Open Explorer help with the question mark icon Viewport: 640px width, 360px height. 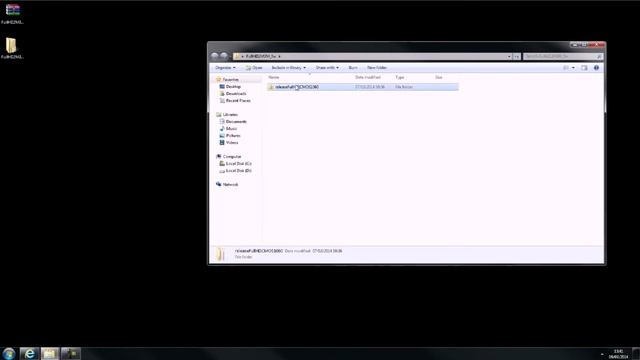pyautogui.click(x=596, y=68)
